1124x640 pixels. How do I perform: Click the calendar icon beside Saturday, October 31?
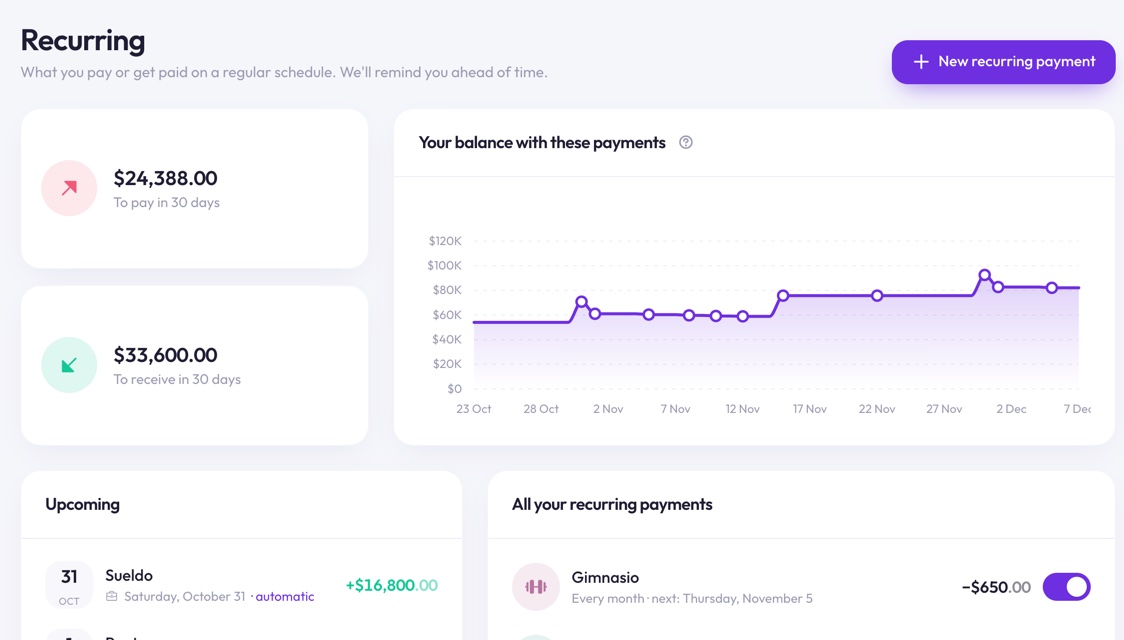tap(111, 596)
